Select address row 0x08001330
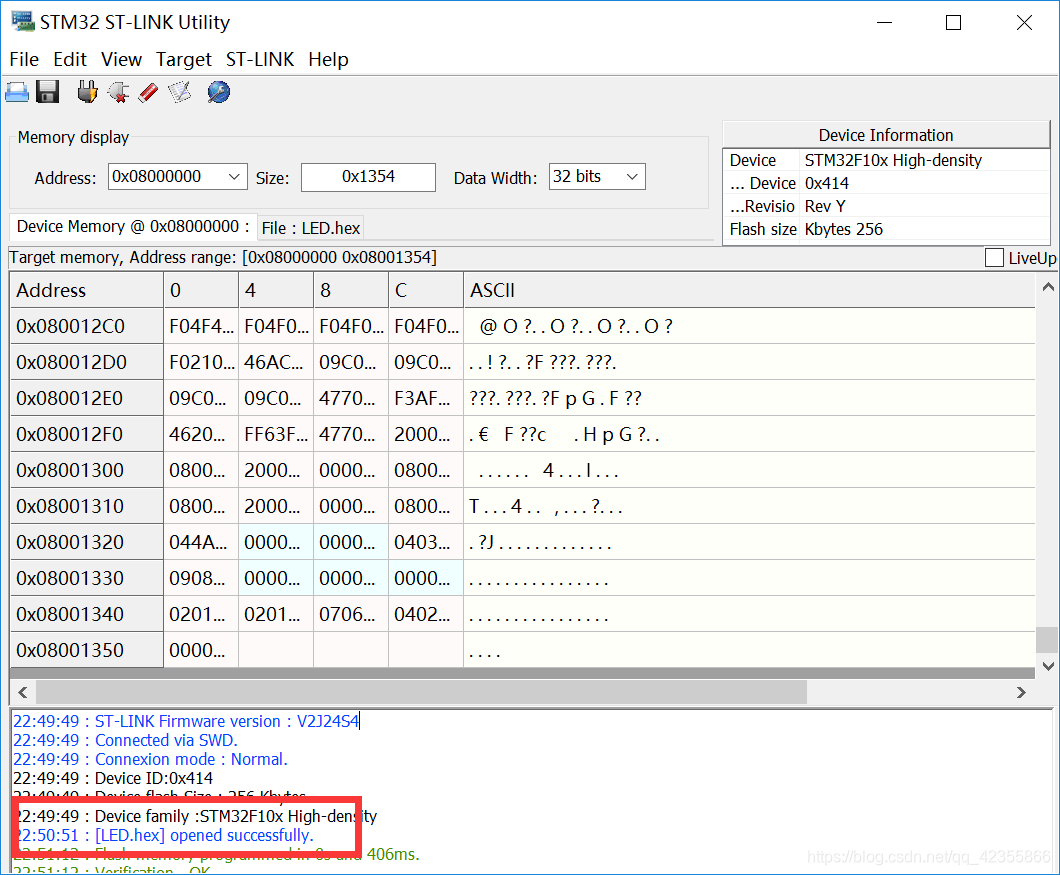This screenshot has height=875, width=1060. pos(87,578)
